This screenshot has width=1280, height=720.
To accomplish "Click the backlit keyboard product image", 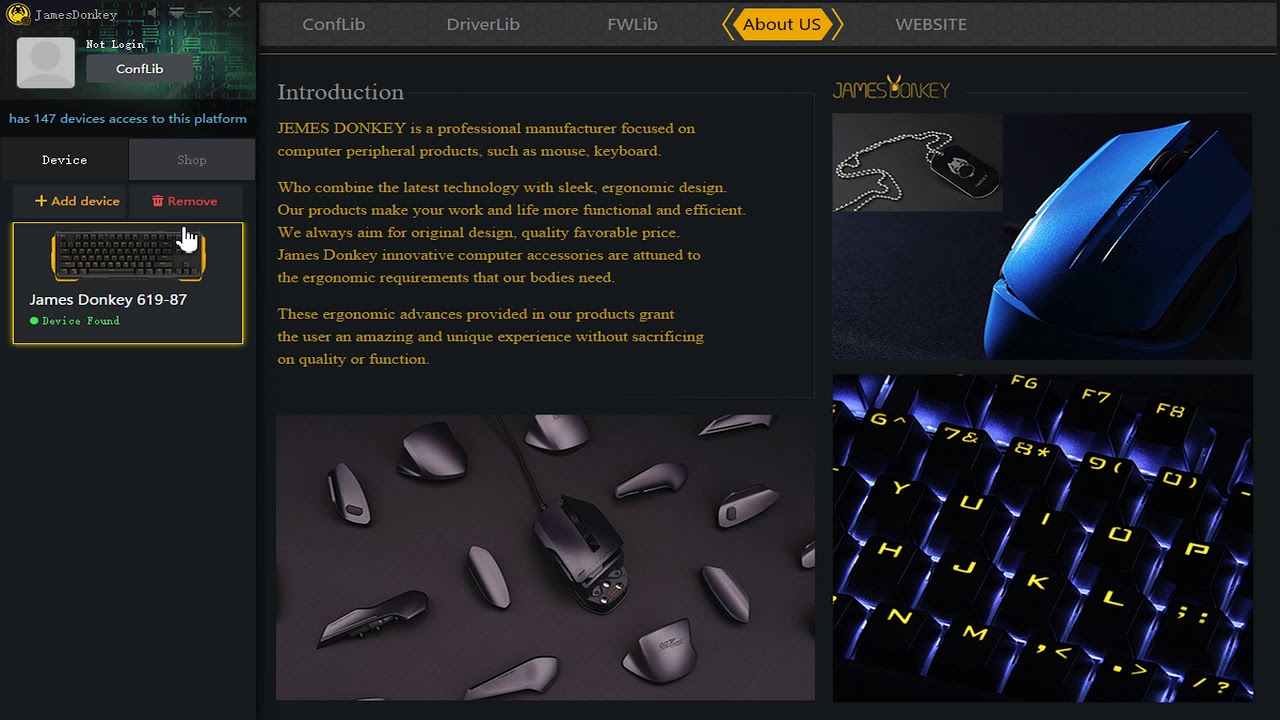I will point(1042,538).
